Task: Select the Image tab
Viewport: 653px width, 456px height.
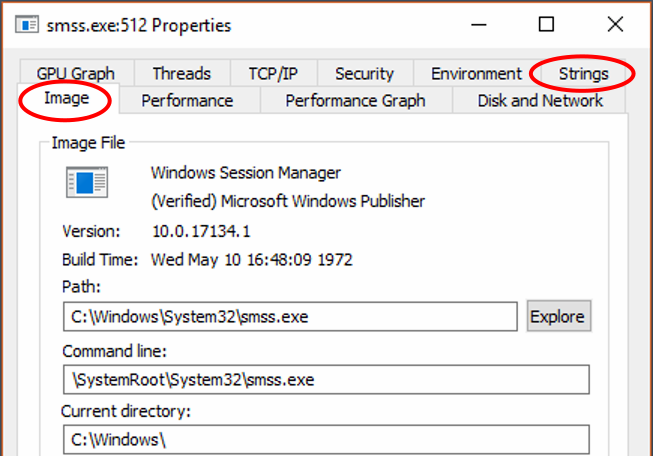Action: click(67, 99)
